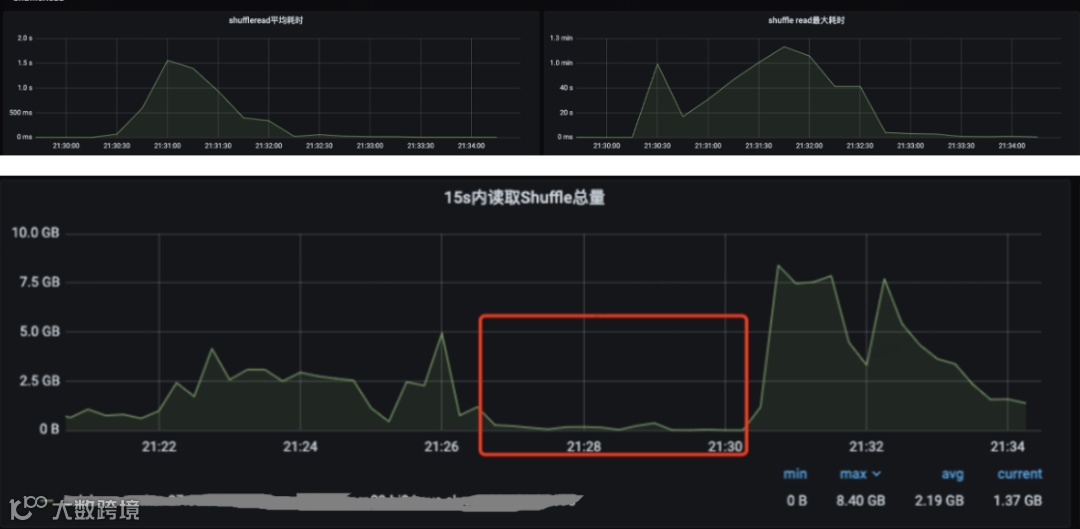The height and width of the screenshot is (529, 1080).
Task: Select the 8.40 GB max legend value
Action: pos(862,500)
